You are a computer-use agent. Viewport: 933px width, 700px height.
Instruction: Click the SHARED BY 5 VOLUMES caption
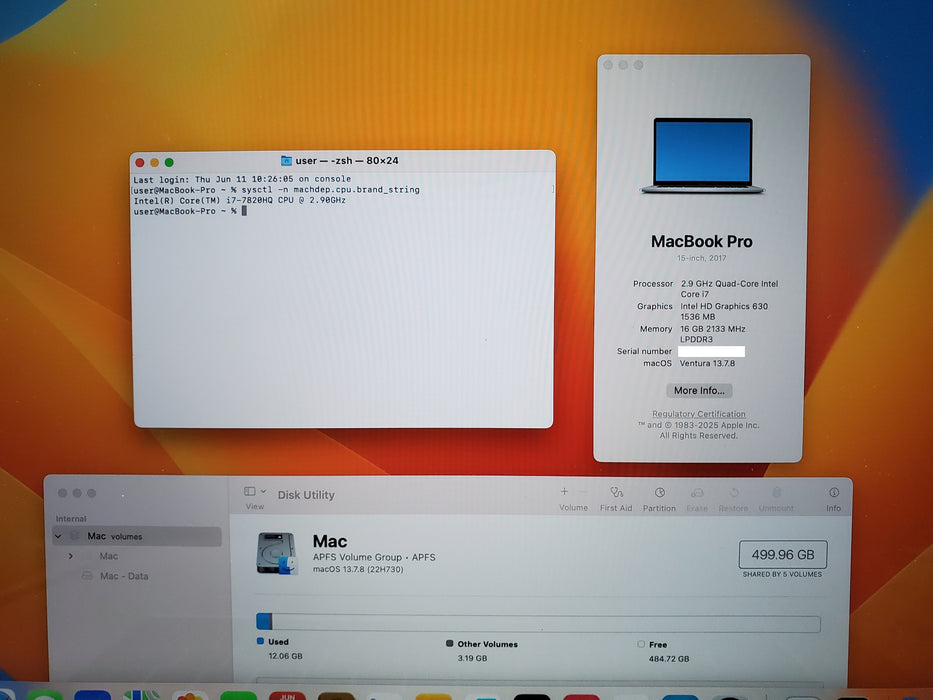[x=782, y=574]
